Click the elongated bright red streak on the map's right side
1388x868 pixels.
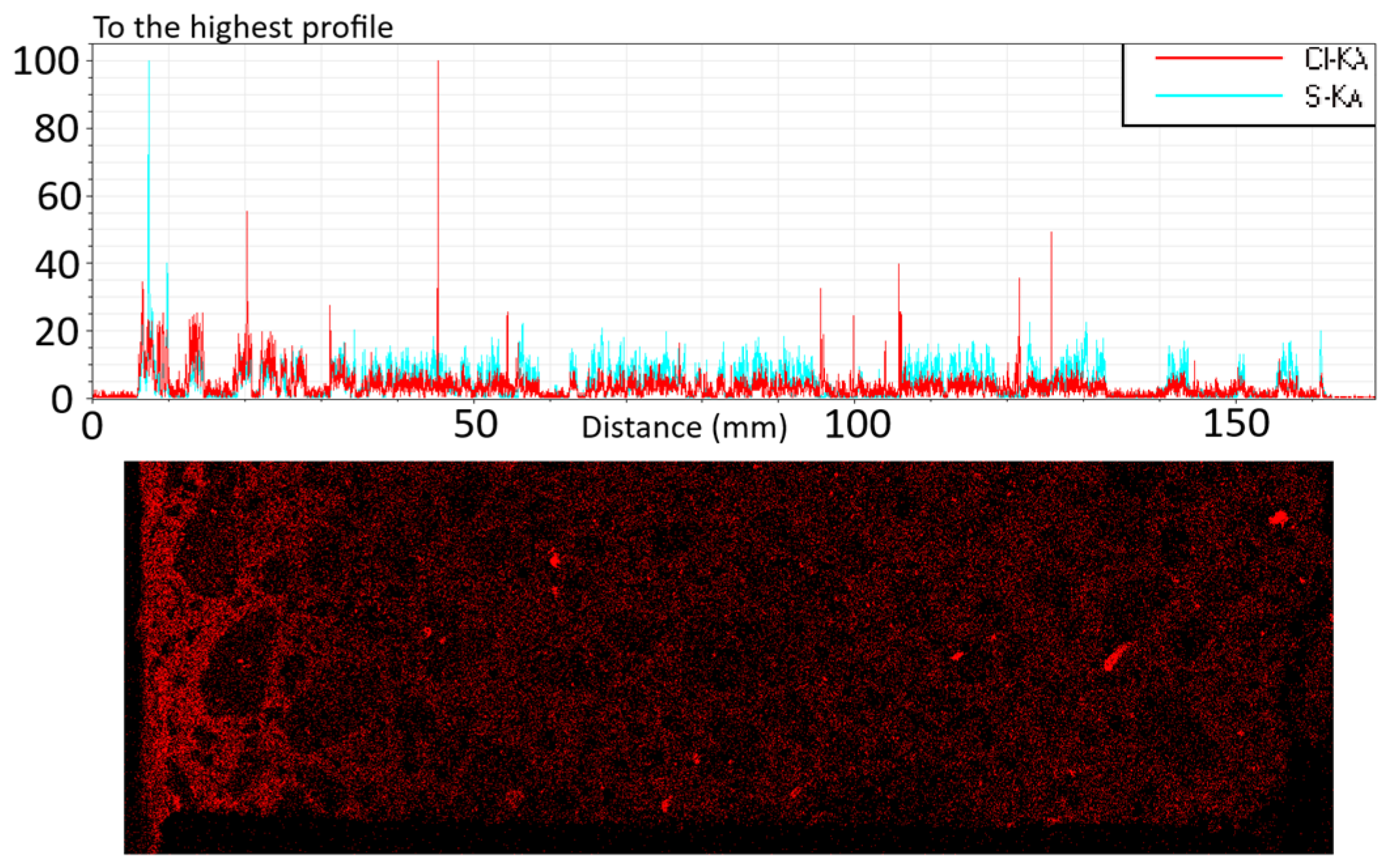click(1115, 657)
